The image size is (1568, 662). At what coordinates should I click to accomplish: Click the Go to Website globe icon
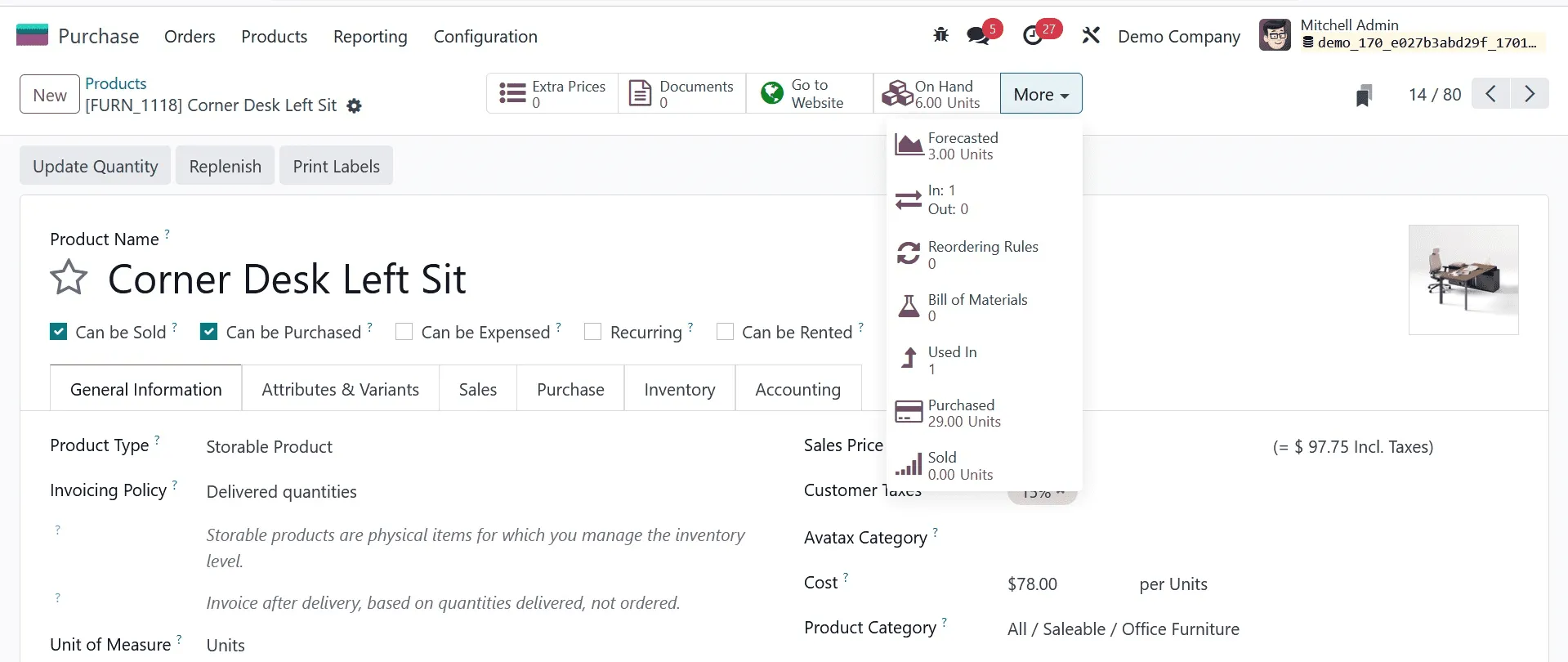pos(771,93)
